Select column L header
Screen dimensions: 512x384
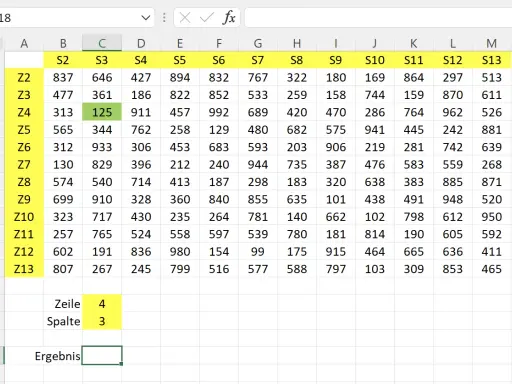(x=453, y=43)
